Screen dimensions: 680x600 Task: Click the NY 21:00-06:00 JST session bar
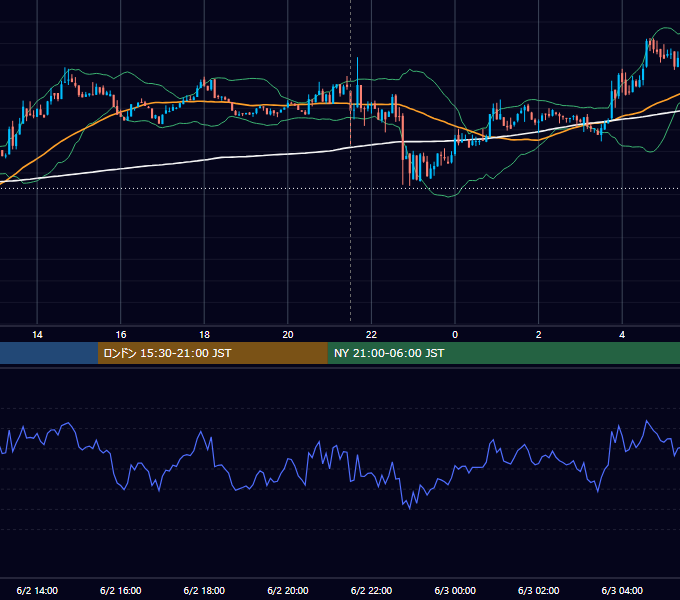(503, 353)
